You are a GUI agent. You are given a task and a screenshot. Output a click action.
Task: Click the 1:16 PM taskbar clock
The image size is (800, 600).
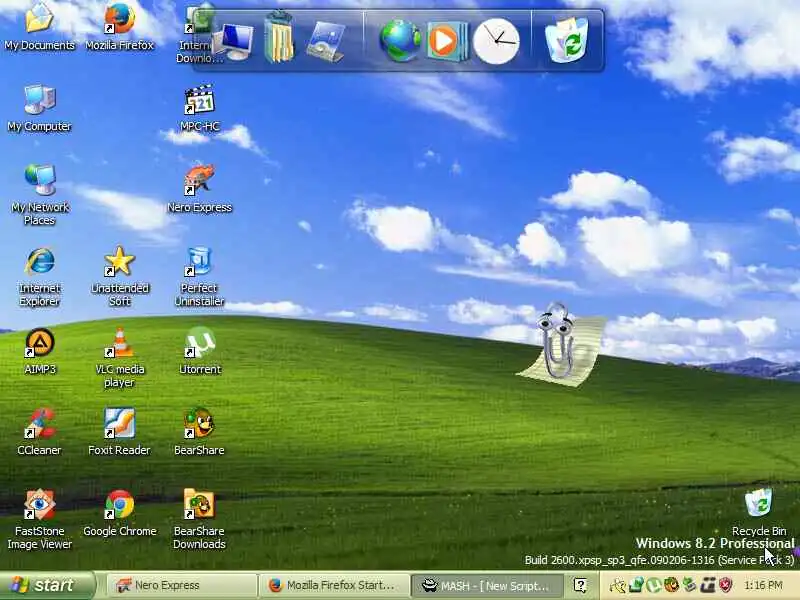[763, 585]
